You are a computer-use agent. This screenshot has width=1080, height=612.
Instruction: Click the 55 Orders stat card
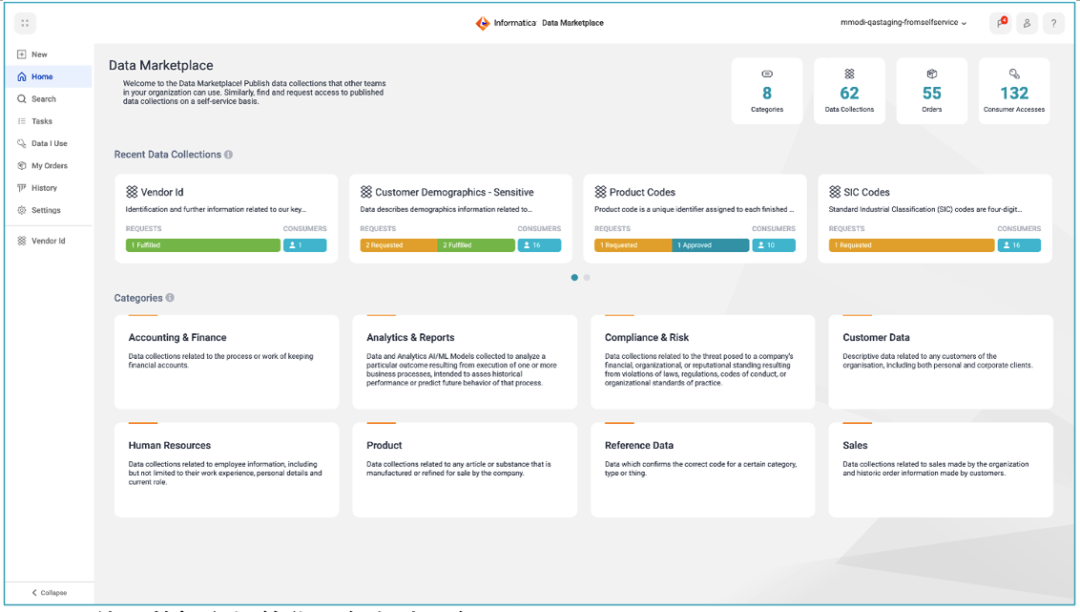tap(931, 91)
